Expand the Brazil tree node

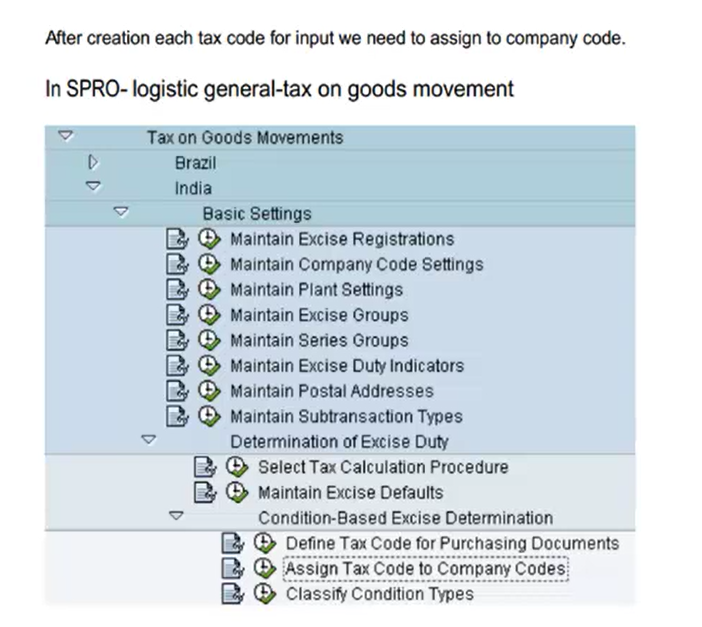[93, 162]
